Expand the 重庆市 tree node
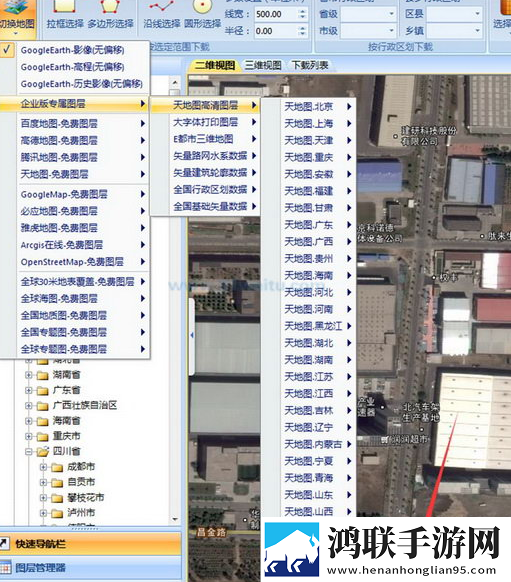511x582 pixels. coord(29,436)
